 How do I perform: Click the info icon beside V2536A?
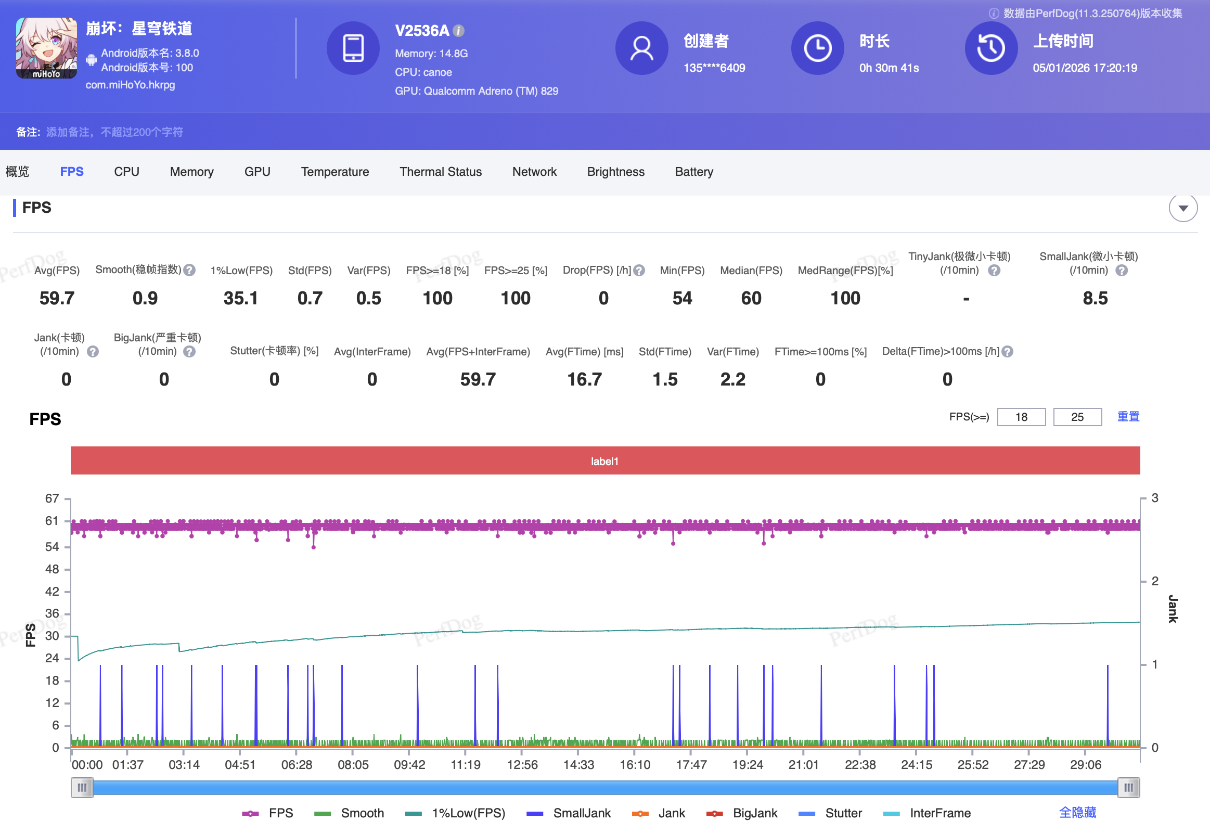tap(458, 31)
